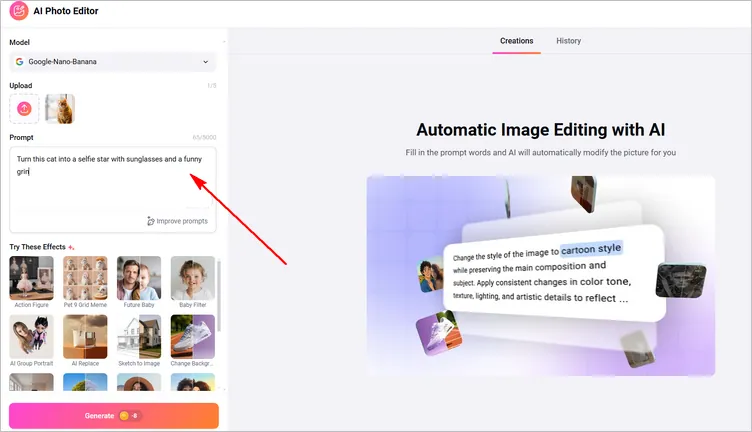Click the pink upload image icon
Viewport: 752px width, 432px height.
point(25,108)
